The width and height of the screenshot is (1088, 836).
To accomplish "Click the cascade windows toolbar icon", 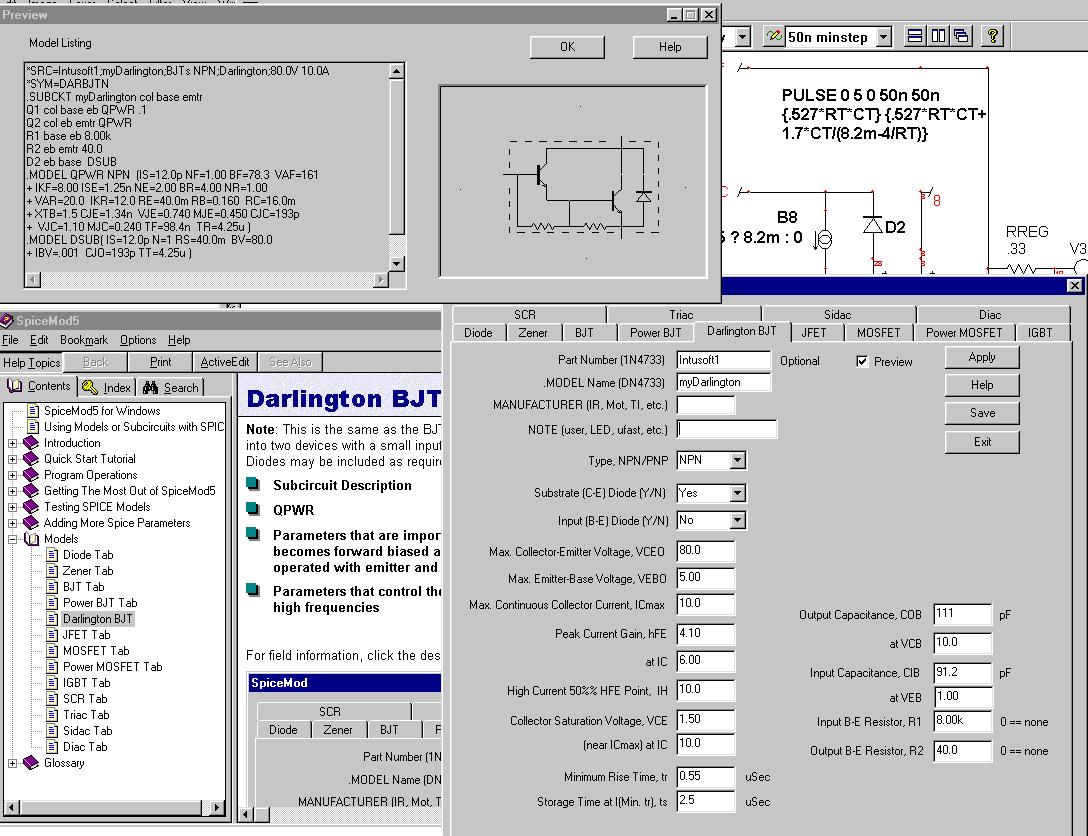I will pyautogui.click(x=961, y=37).
